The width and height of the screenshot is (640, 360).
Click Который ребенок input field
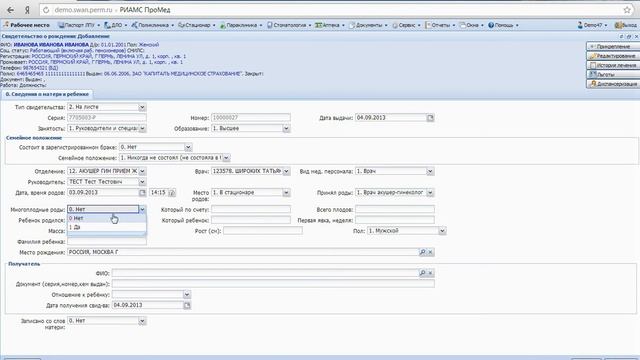[x=251, y=220]
